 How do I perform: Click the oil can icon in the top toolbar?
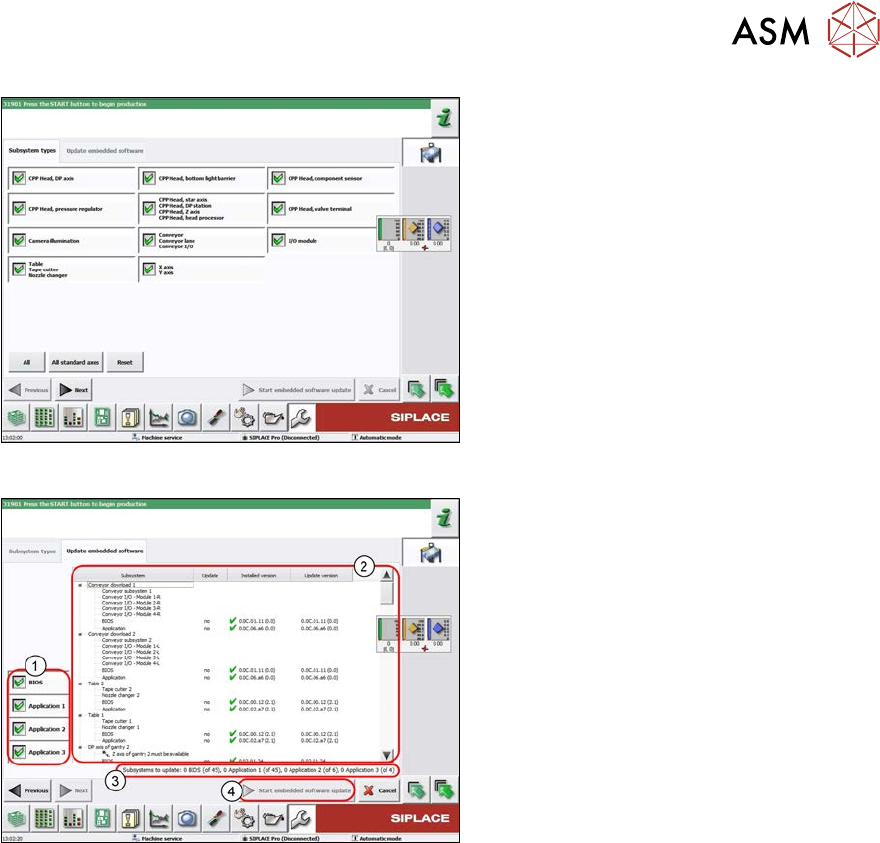coord(273,418)
